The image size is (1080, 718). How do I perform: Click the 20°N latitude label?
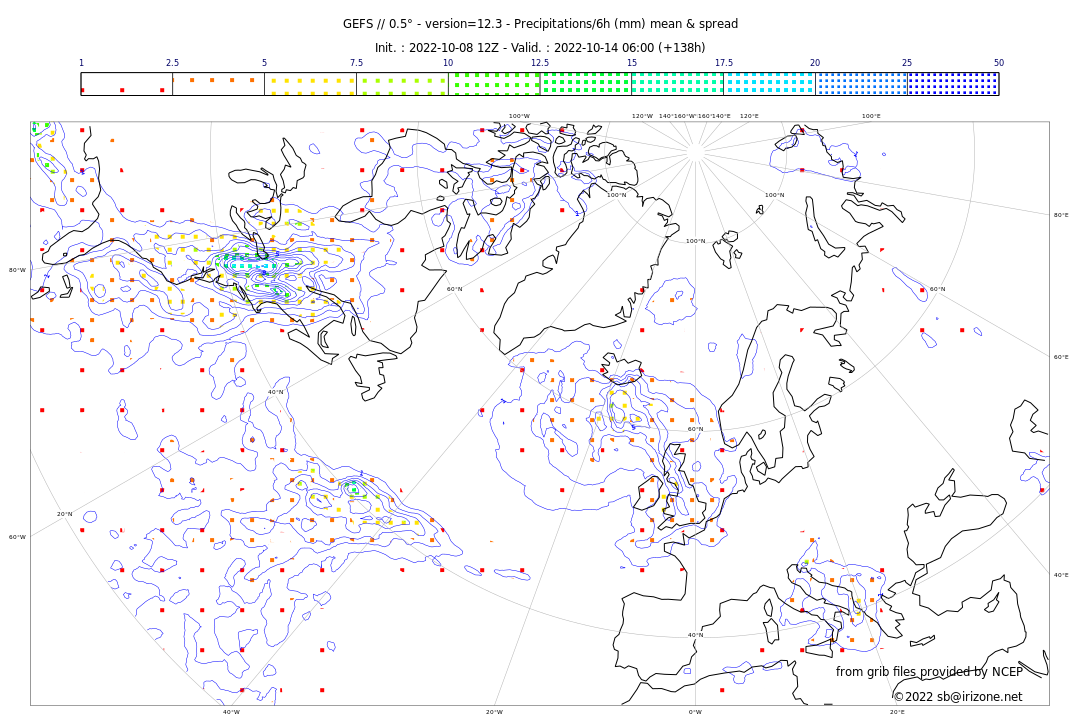64,514
